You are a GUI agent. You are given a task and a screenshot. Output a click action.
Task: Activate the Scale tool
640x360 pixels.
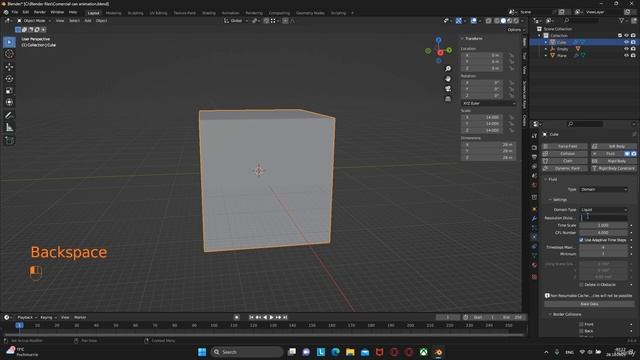click(x=9, y=90)
